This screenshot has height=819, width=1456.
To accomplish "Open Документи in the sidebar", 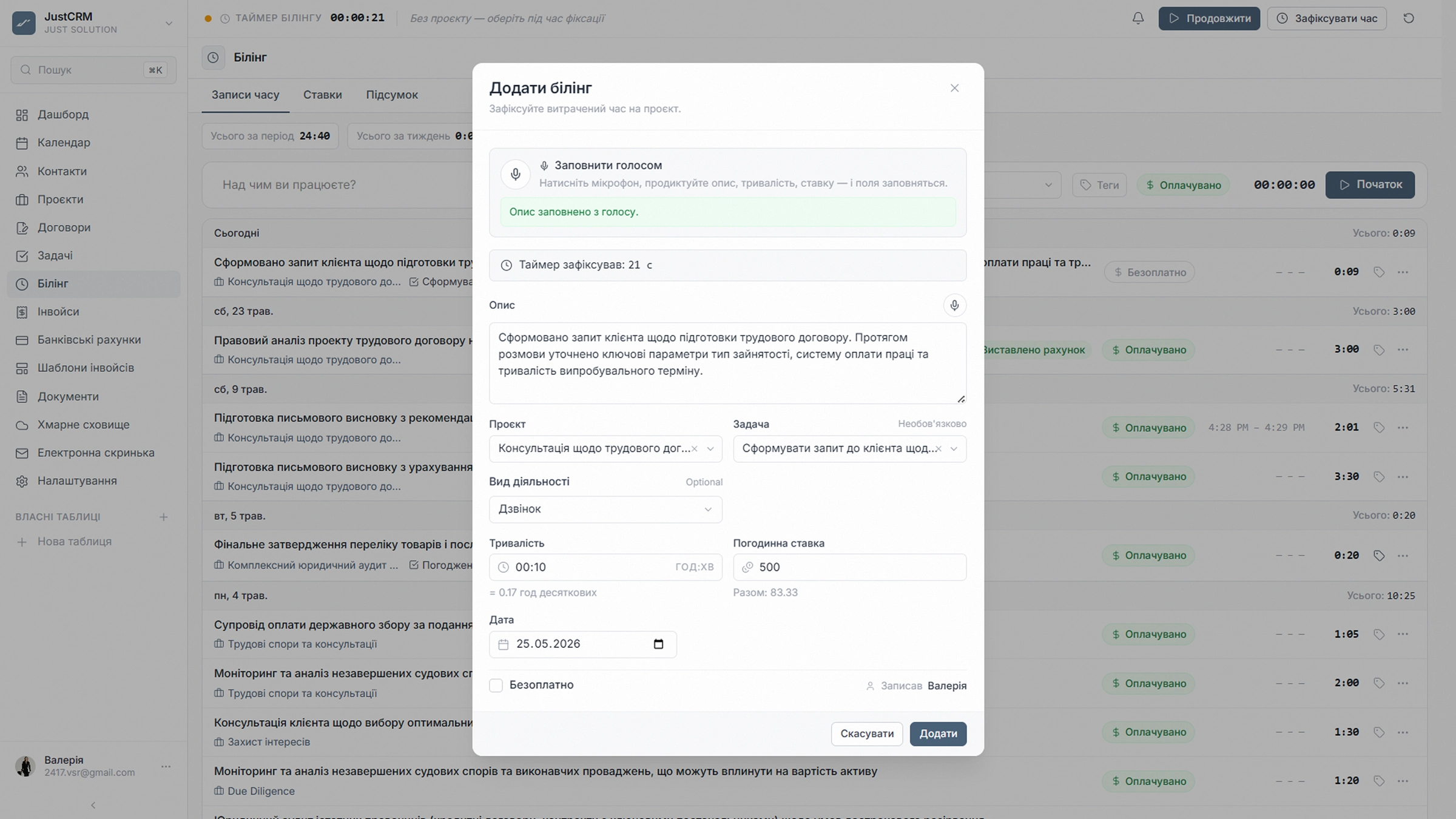I will pyautogui.click(x=93, y=396).
